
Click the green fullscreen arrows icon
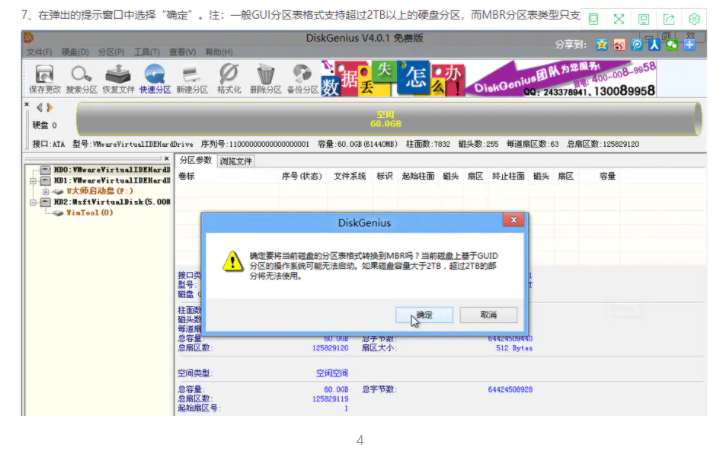[x=619, y=19]
